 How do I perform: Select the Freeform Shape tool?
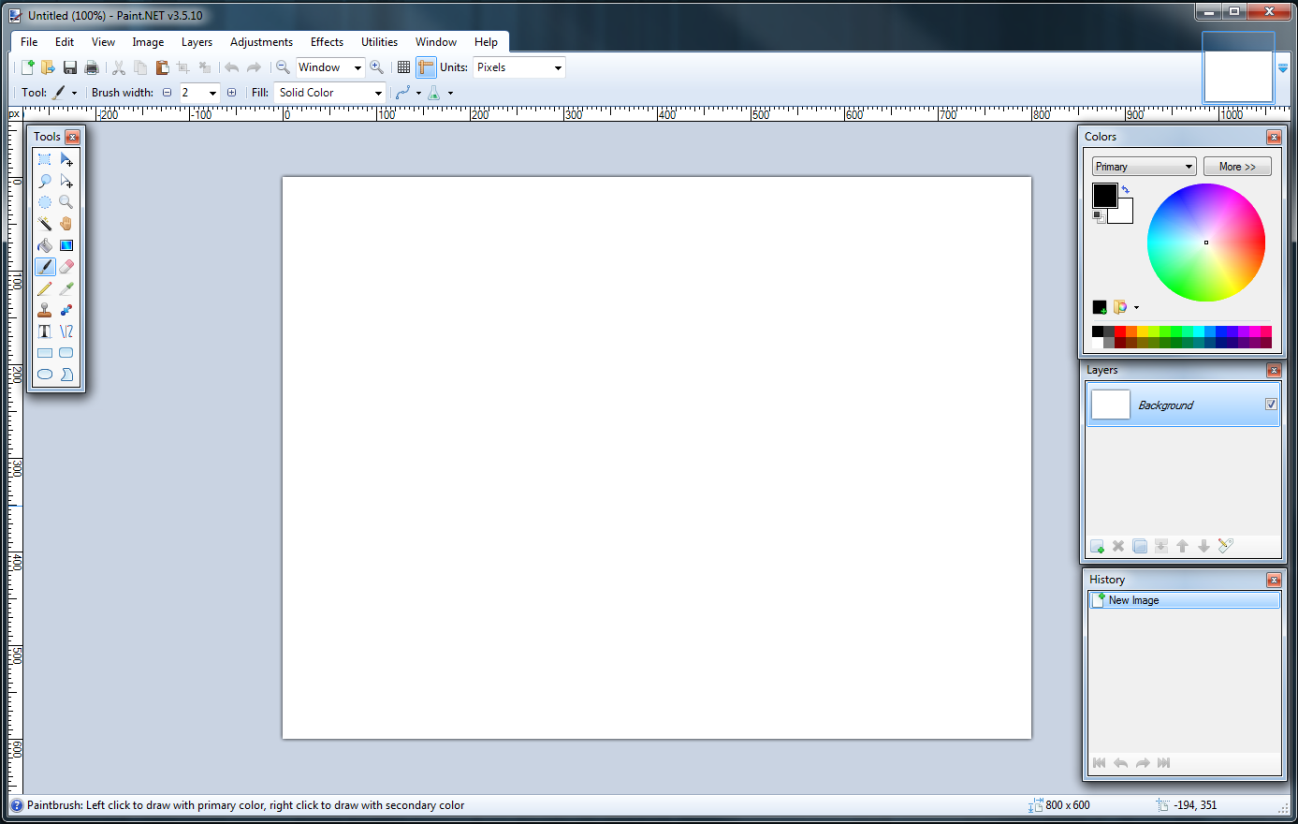click(x=66, y=374)
